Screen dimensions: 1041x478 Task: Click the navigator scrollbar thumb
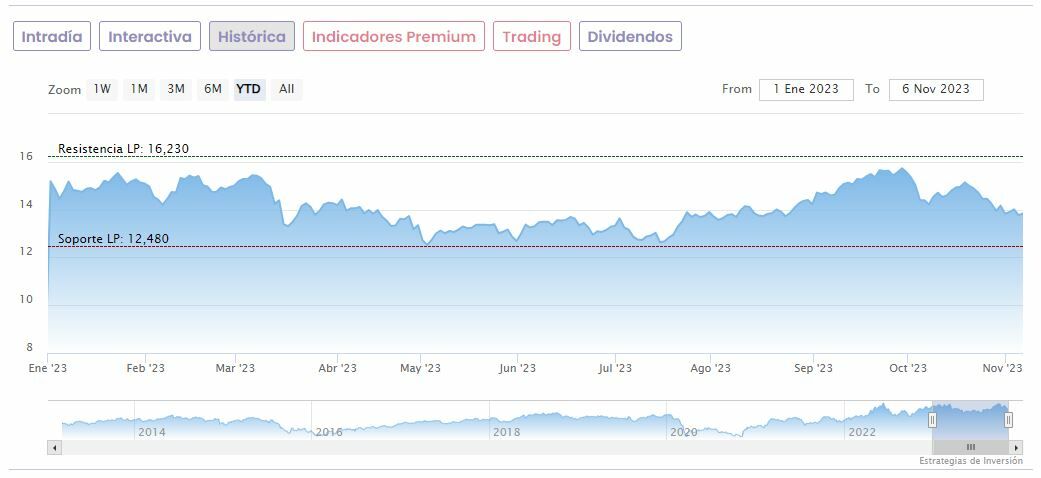[970, 447]
